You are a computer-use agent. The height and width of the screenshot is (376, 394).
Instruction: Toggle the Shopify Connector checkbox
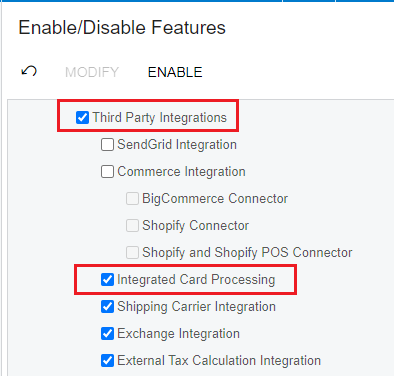[132, 226]
